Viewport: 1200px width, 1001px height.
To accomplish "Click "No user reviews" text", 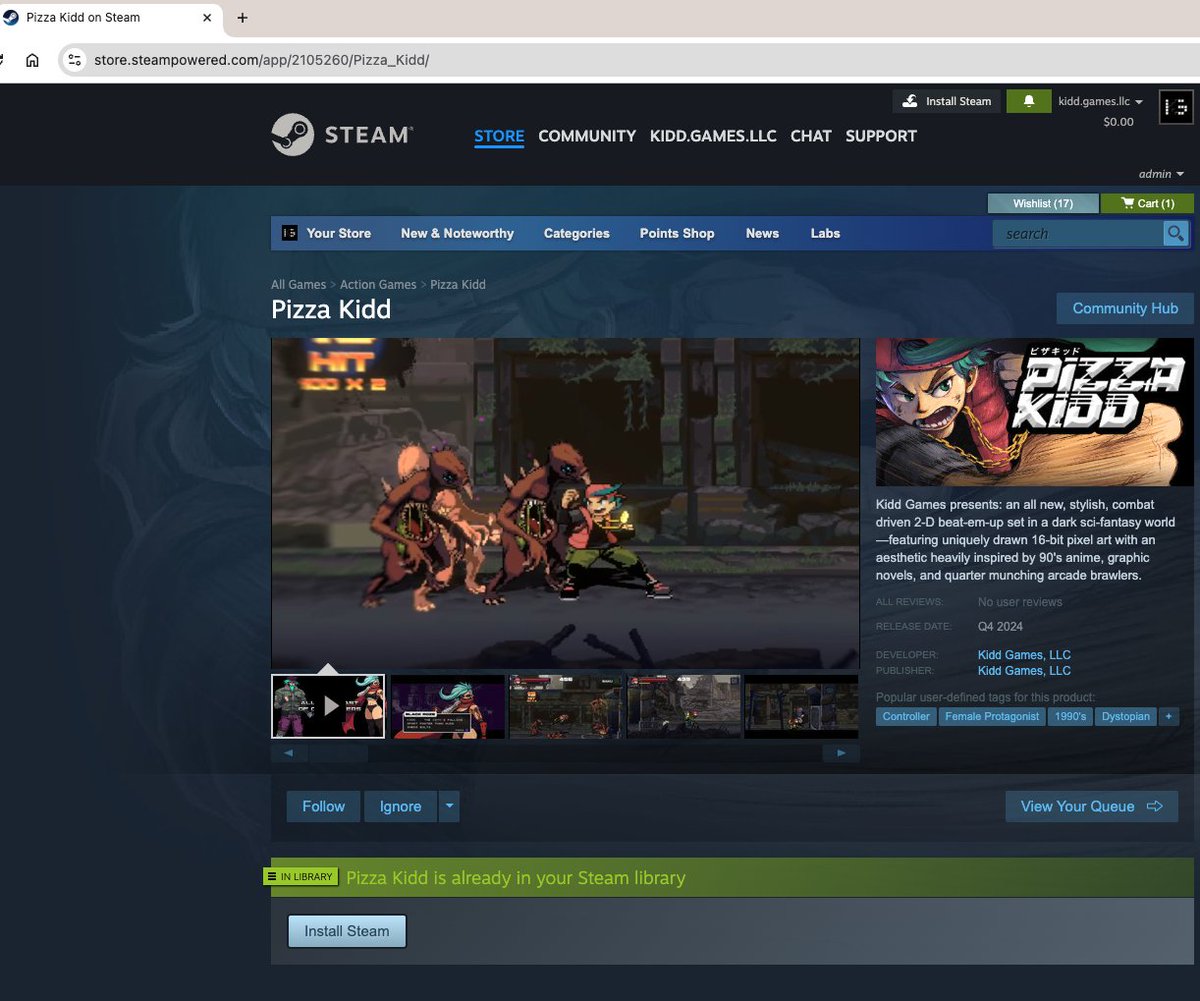I will (x=1020, y=602).
